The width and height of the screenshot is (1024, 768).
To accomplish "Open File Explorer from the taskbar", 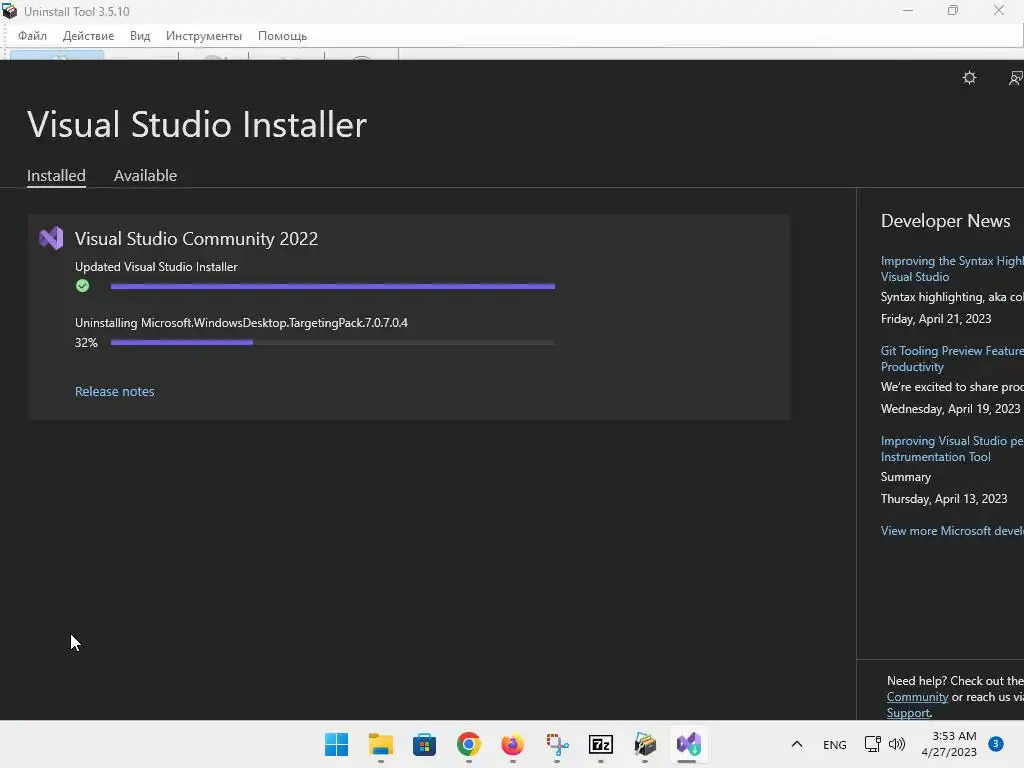I will [x=381, y=744].
